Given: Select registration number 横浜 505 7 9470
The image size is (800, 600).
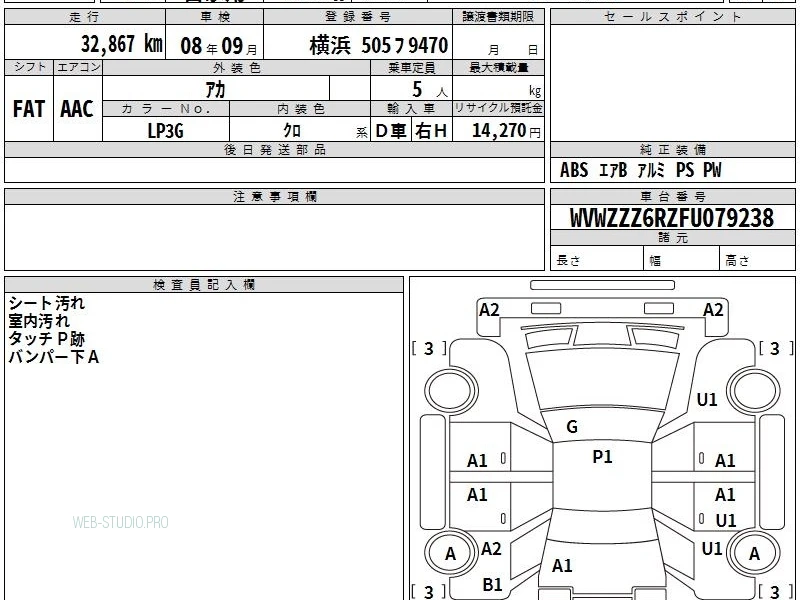Looking at the screenshot, I should click(x=379, y=45).
